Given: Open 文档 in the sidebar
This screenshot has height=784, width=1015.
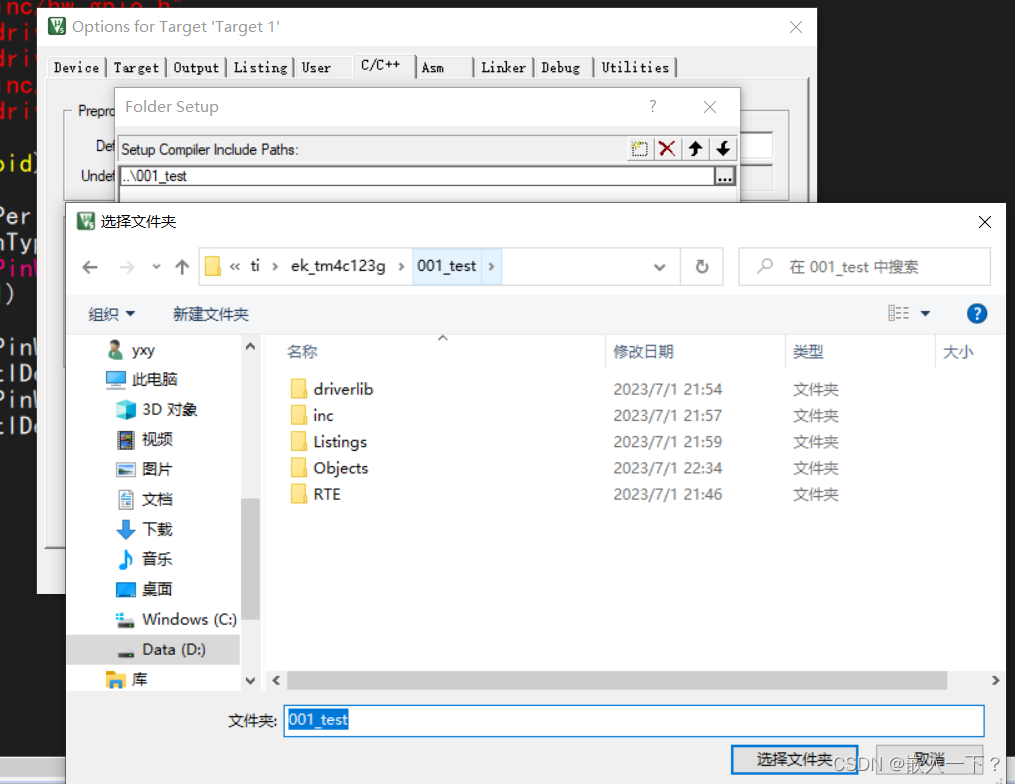Looking at the screenshot, I should [x=146, y=499].
